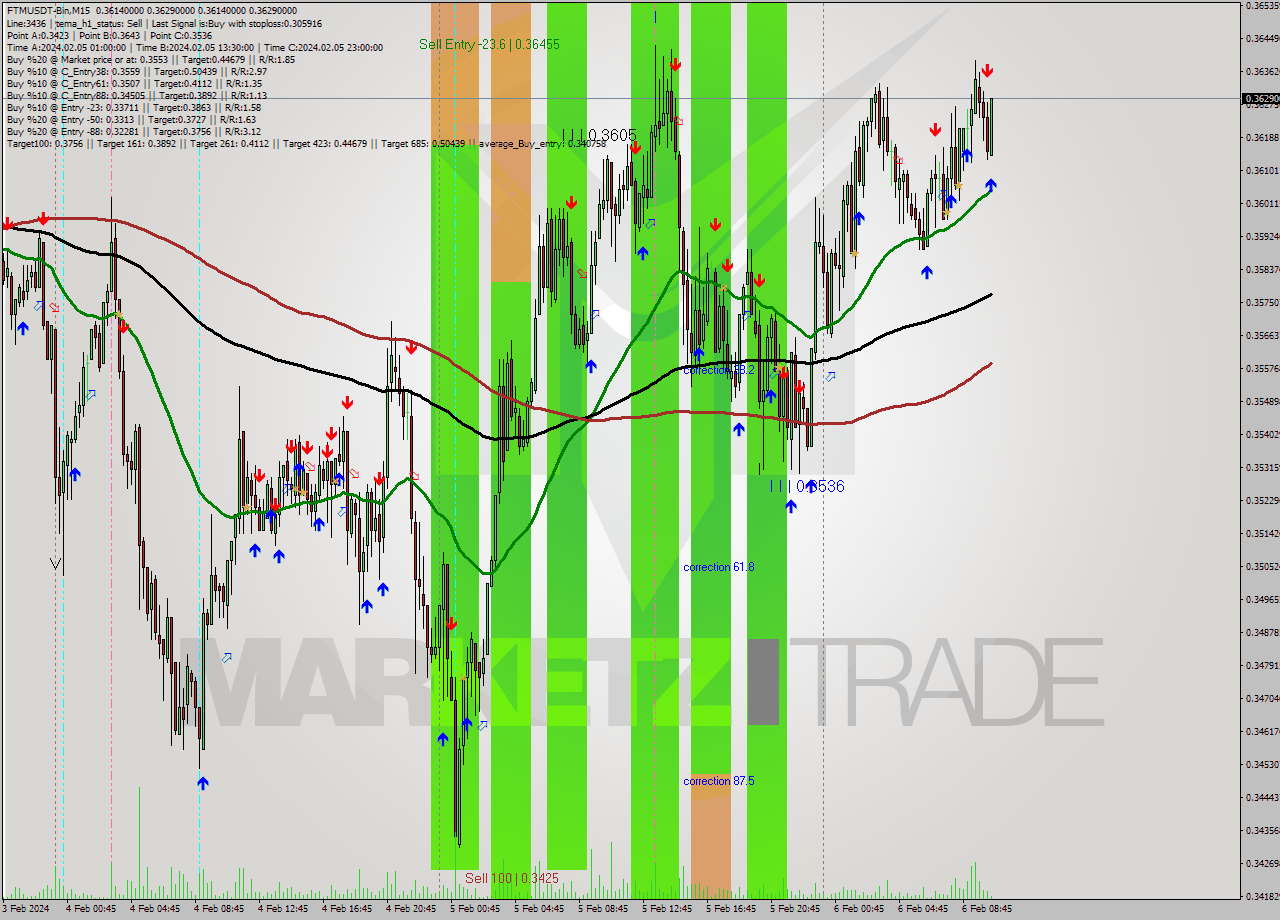Click the 0.35750 price axis label
Image resolution: width=1280 pixels, height=920 pixels.
(x=1263, y=302)
